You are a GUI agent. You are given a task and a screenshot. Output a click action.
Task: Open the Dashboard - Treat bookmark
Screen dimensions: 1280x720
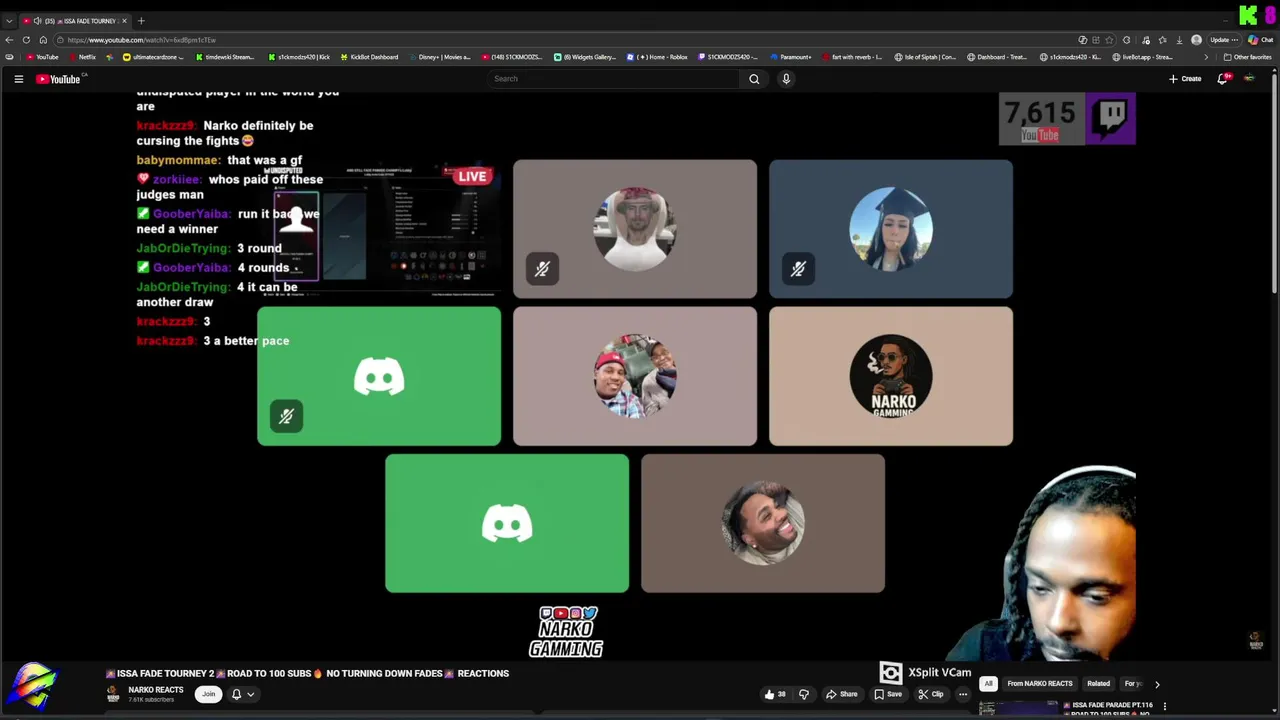[x=997, y=57]
